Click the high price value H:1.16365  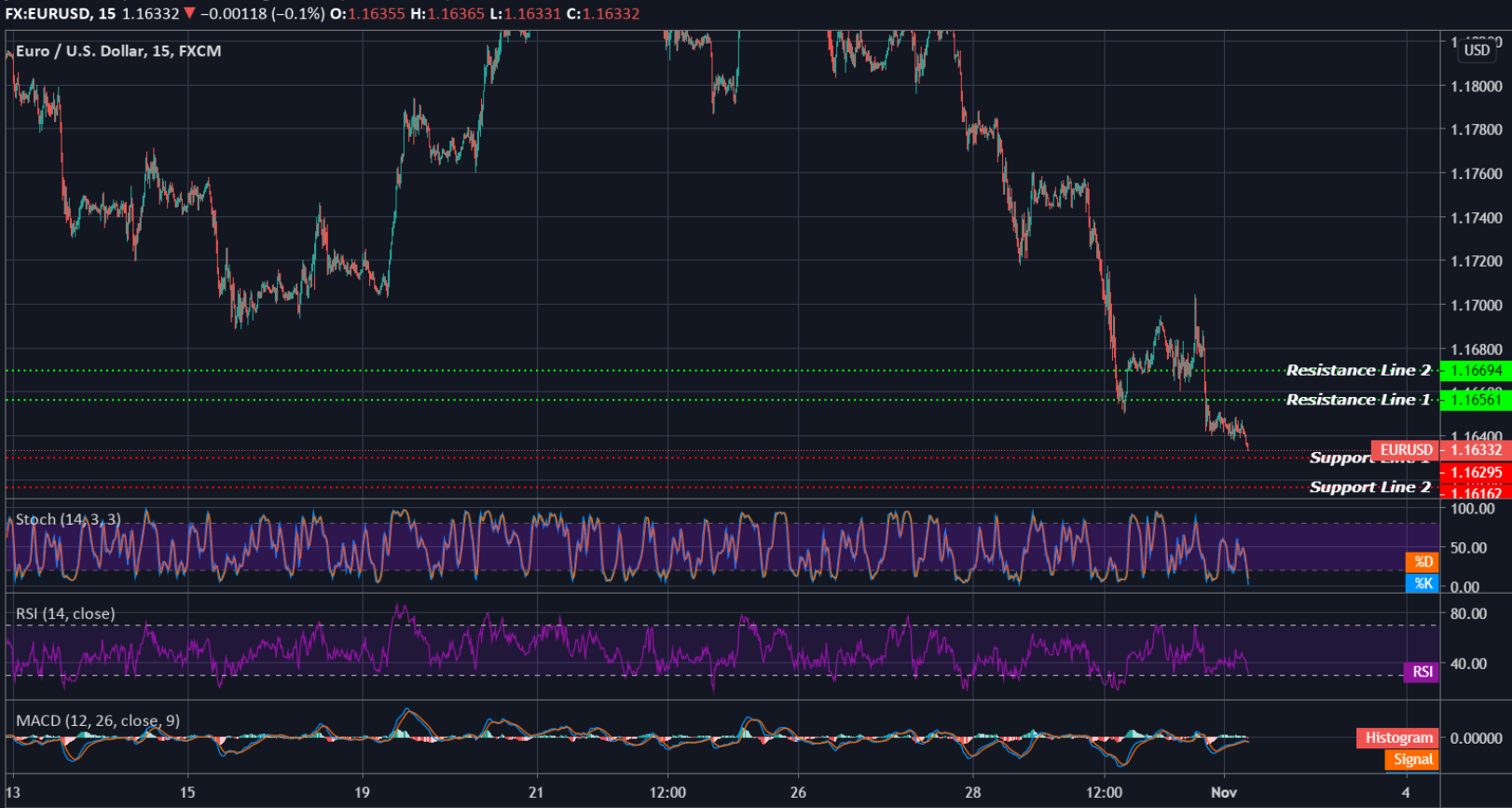tap(447, 14)
